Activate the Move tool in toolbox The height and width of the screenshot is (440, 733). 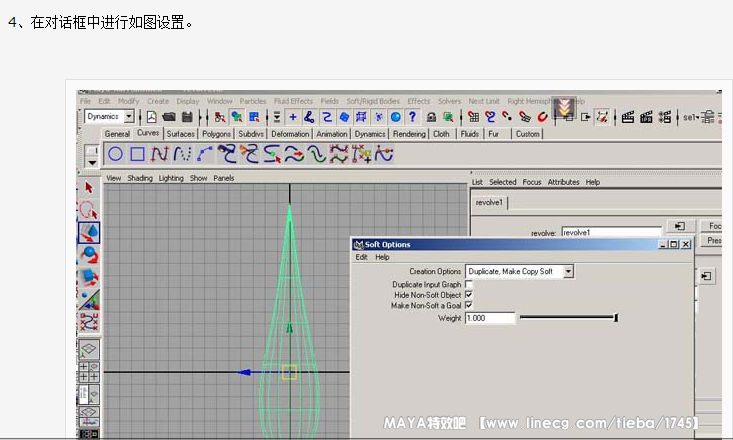point(89,232)
